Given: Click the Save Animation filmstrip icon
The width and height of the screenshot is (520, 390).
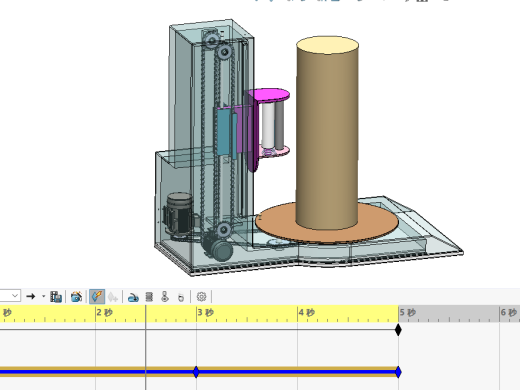Looking at the screenshot, I should click(x=56, y=296).
